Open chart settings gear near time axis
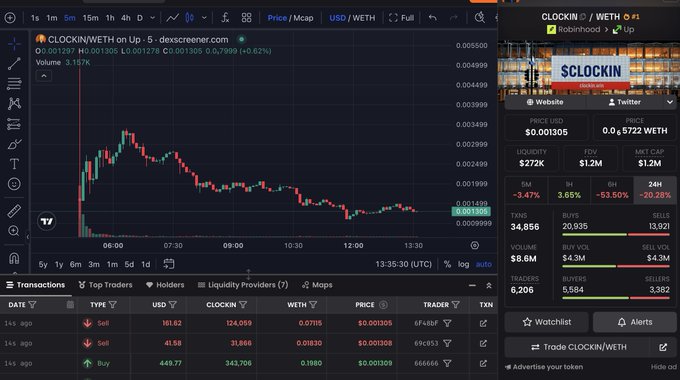680x380 pixels. (475, 246)
